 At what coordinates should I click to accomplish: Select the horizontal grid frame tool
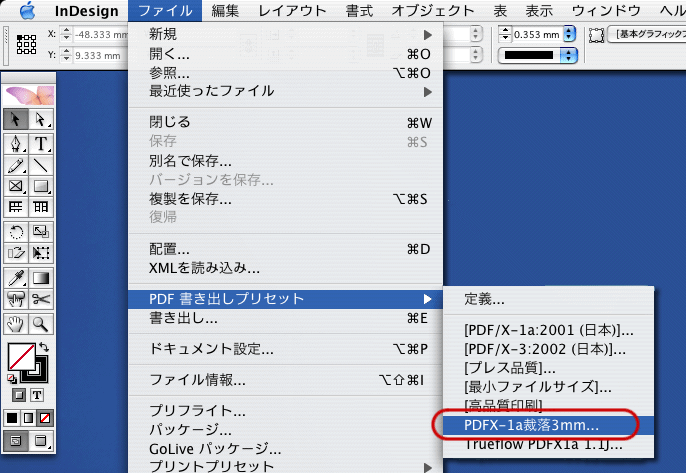pyautogui.click(x=16, y=207)
